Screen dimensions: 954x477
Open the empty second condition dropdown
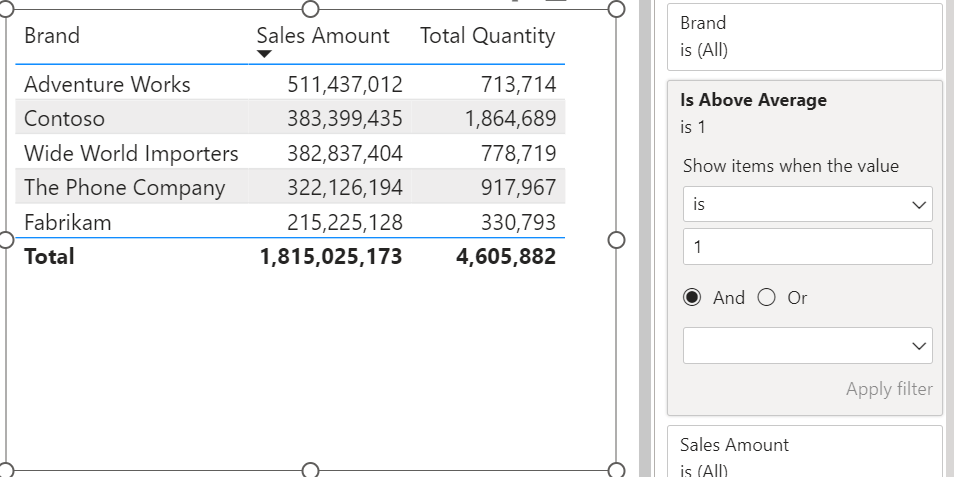(807, 345)
